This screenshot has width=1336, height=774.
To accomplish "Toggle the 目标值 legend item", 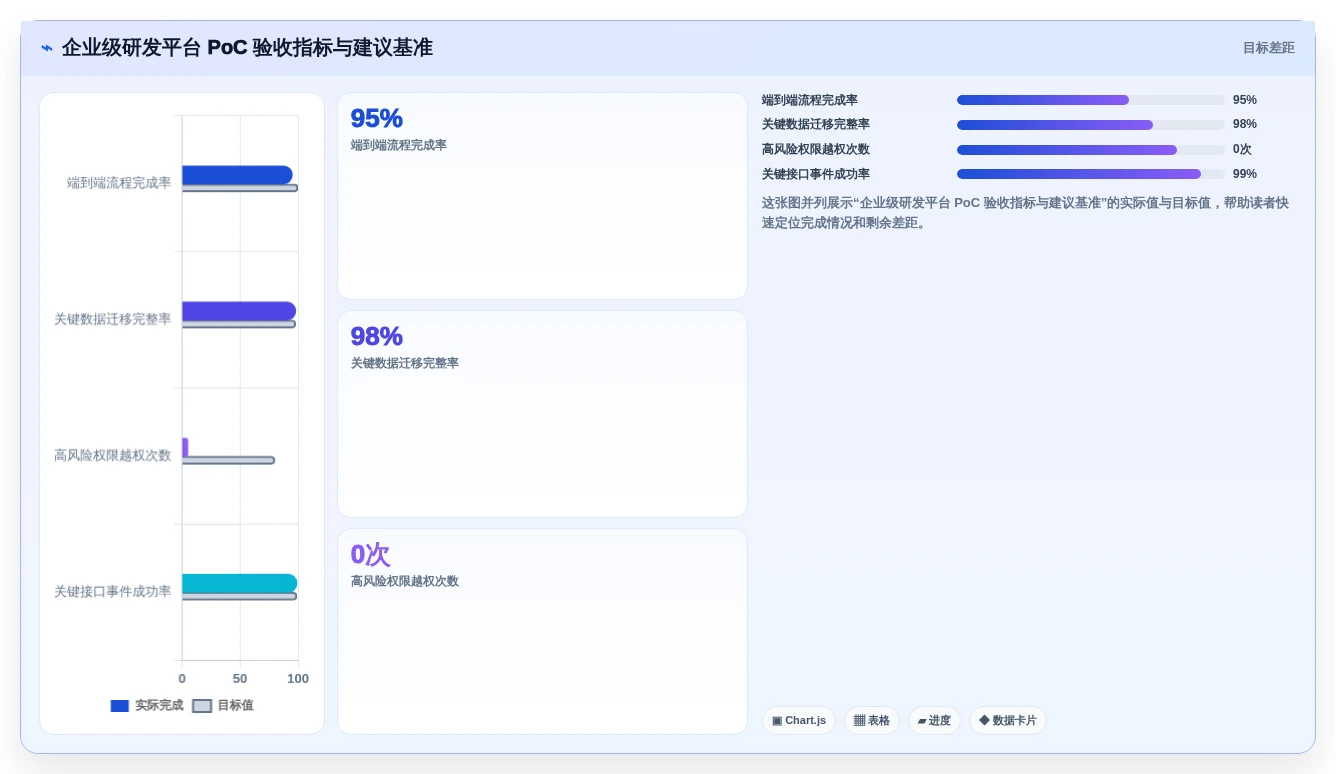I will tap(223, 705).
